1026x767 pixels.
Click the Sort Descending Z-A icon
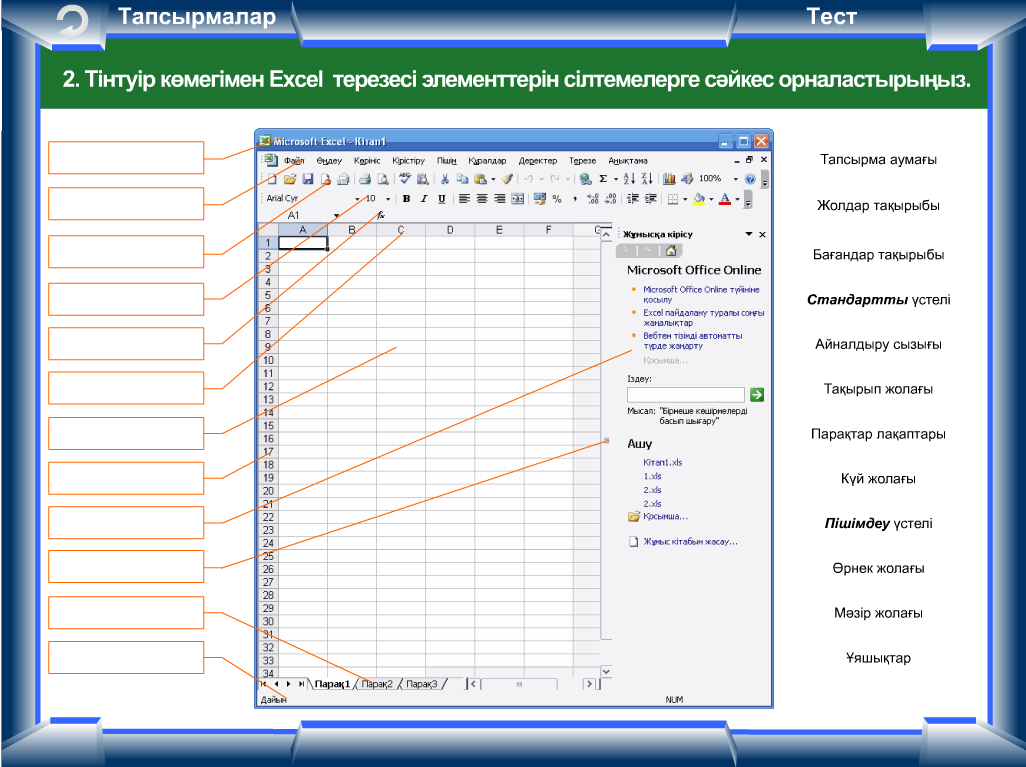pos(646,179)
